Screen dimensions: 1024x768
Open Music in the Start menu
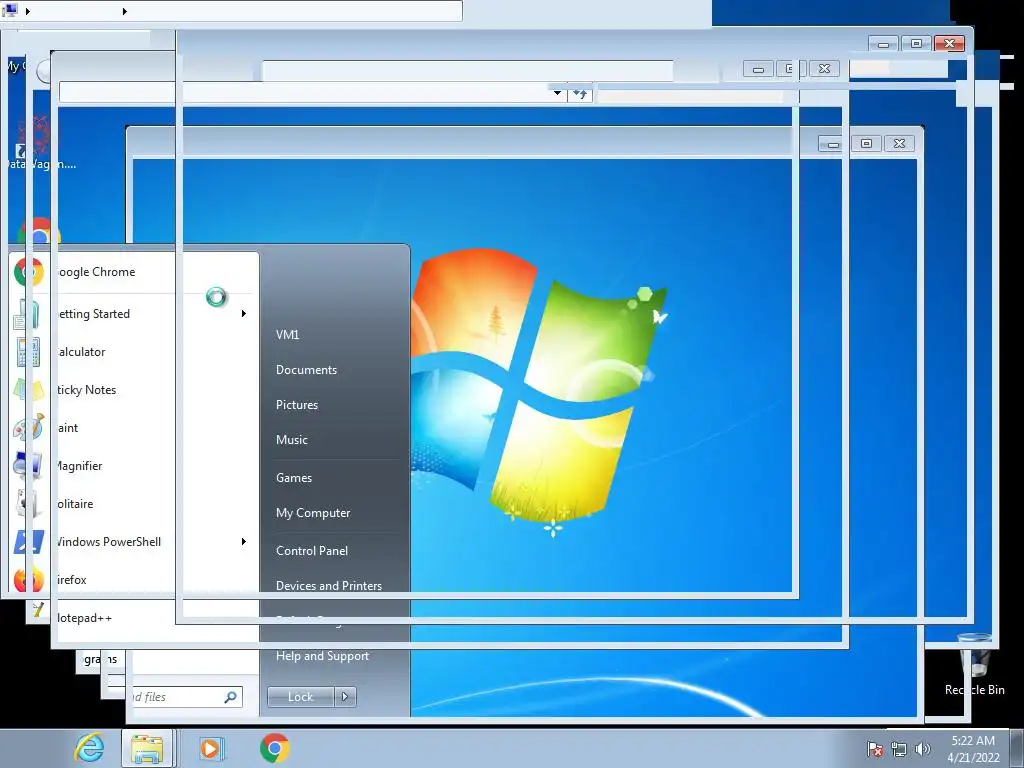pyautogui.click(x=291, y=440)
